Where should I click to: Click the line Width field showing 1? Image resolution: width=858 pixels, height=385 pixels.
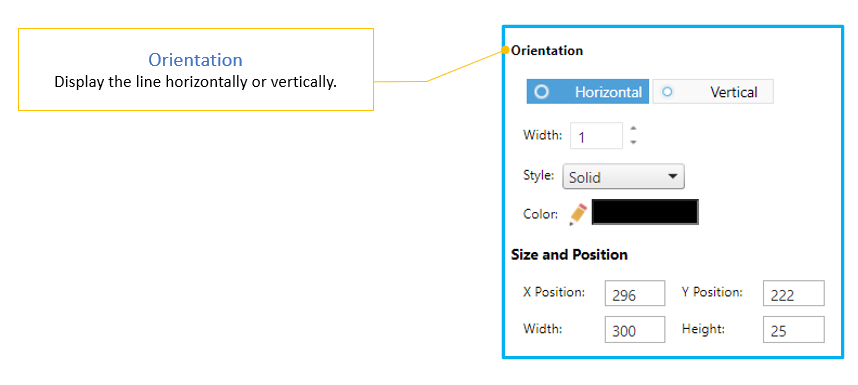596,136
